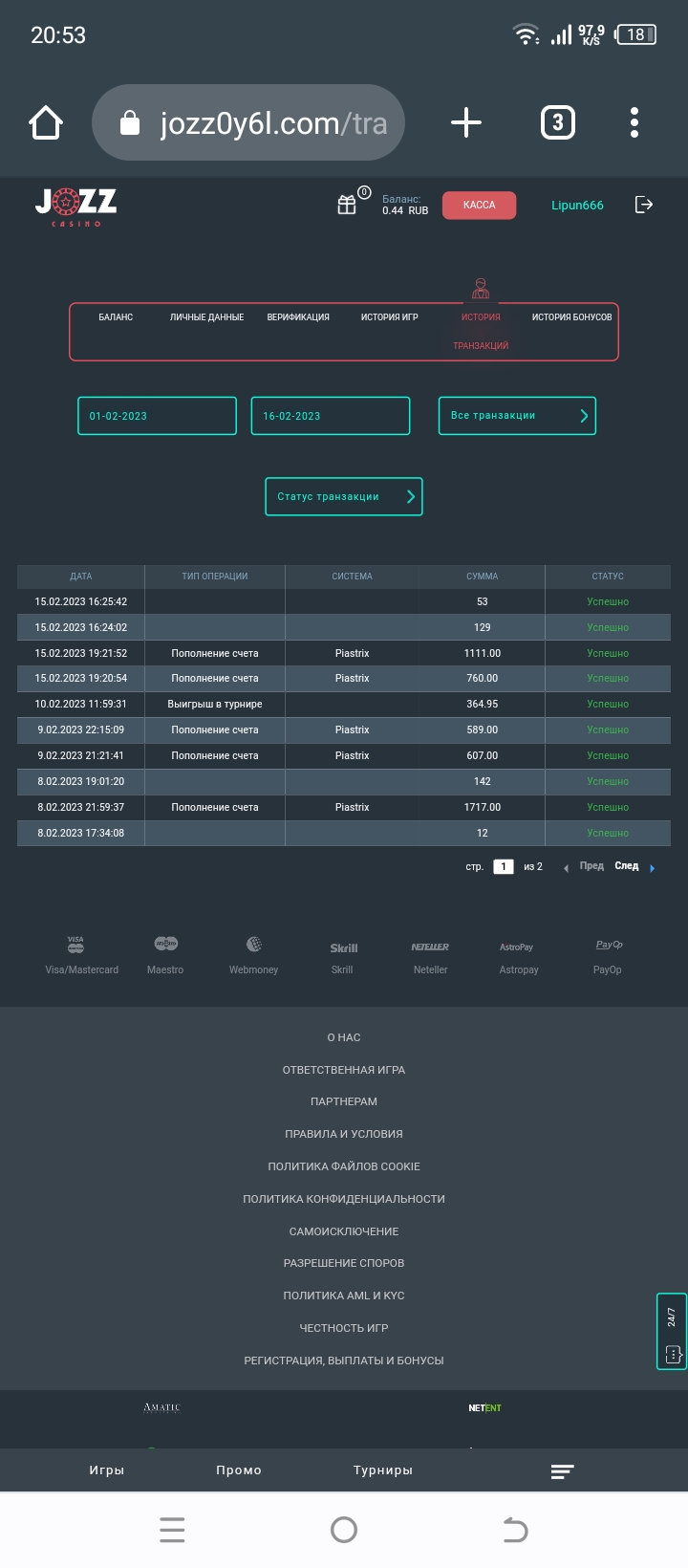Click the Neteller payment logo
Image resolution: width=688 pixels, height=1568 pixels.
(430, 947)
